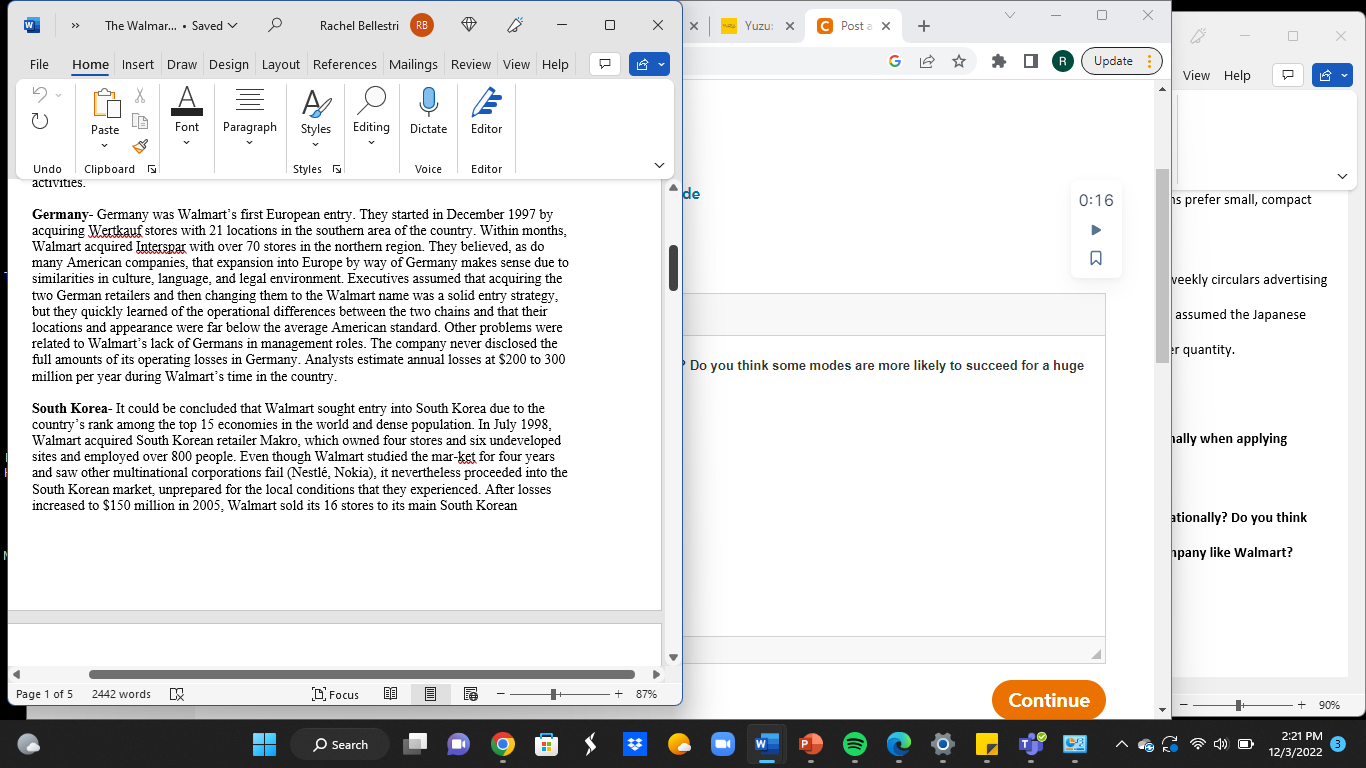Open Dropbox from the taskbar
The height and width of the screenshot is (768, 1366).
[x=635, y=744]
